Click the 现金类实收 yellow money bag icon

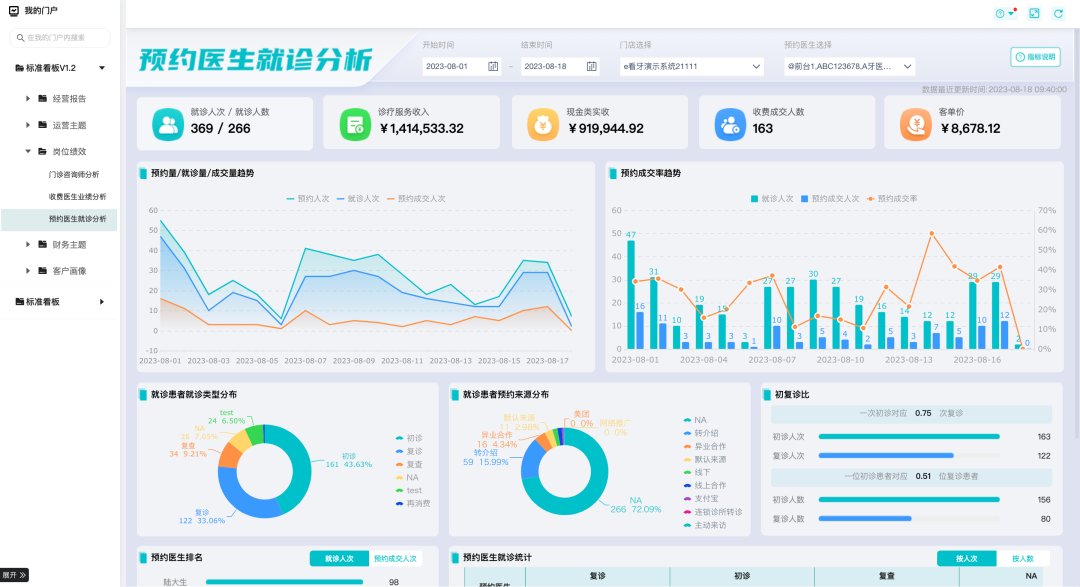[543, 125]
